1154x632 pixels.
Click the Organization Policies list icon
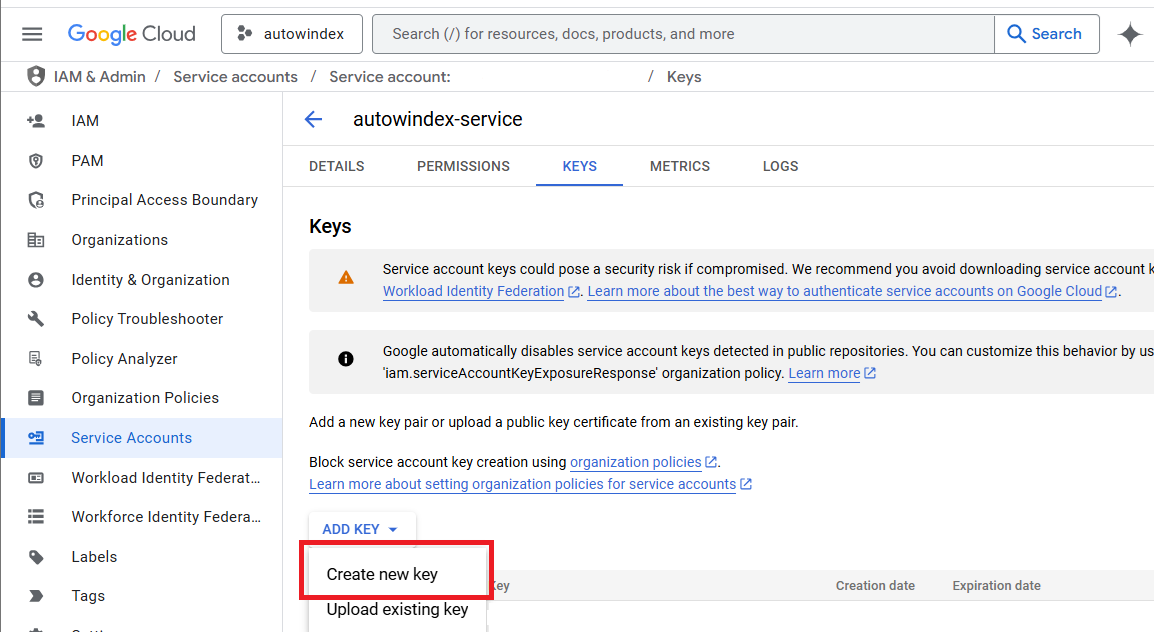point(35,398)
